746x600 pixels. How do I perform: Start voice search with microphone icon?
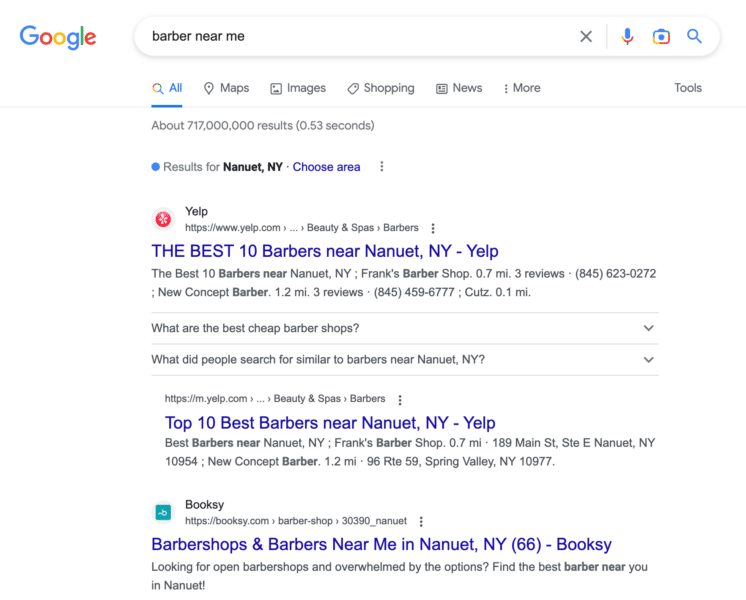(x=627, y=37)
